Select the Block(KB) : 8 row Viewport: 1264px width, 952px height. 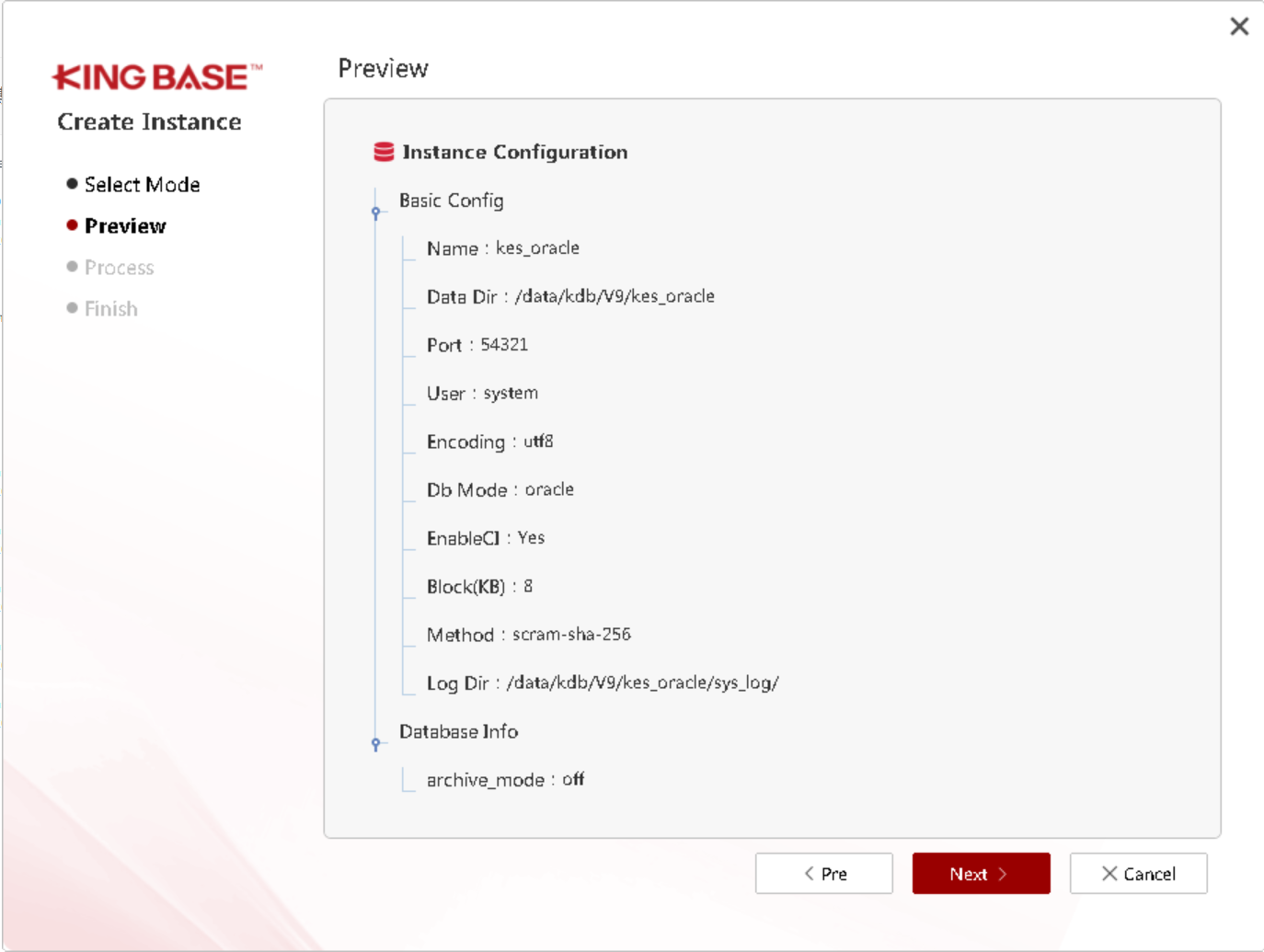pyautogui.click(x=479, y=586)
